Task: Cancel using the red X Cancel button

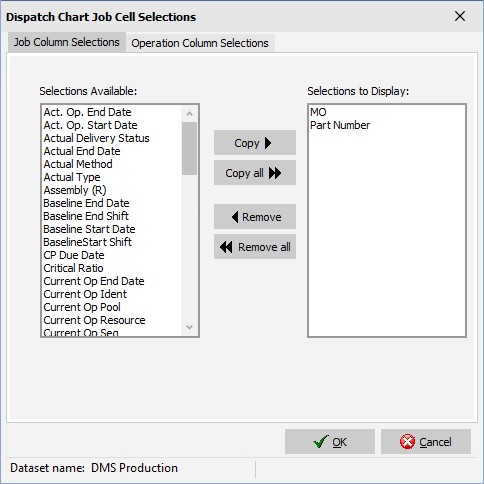Action: click(426, 442)
